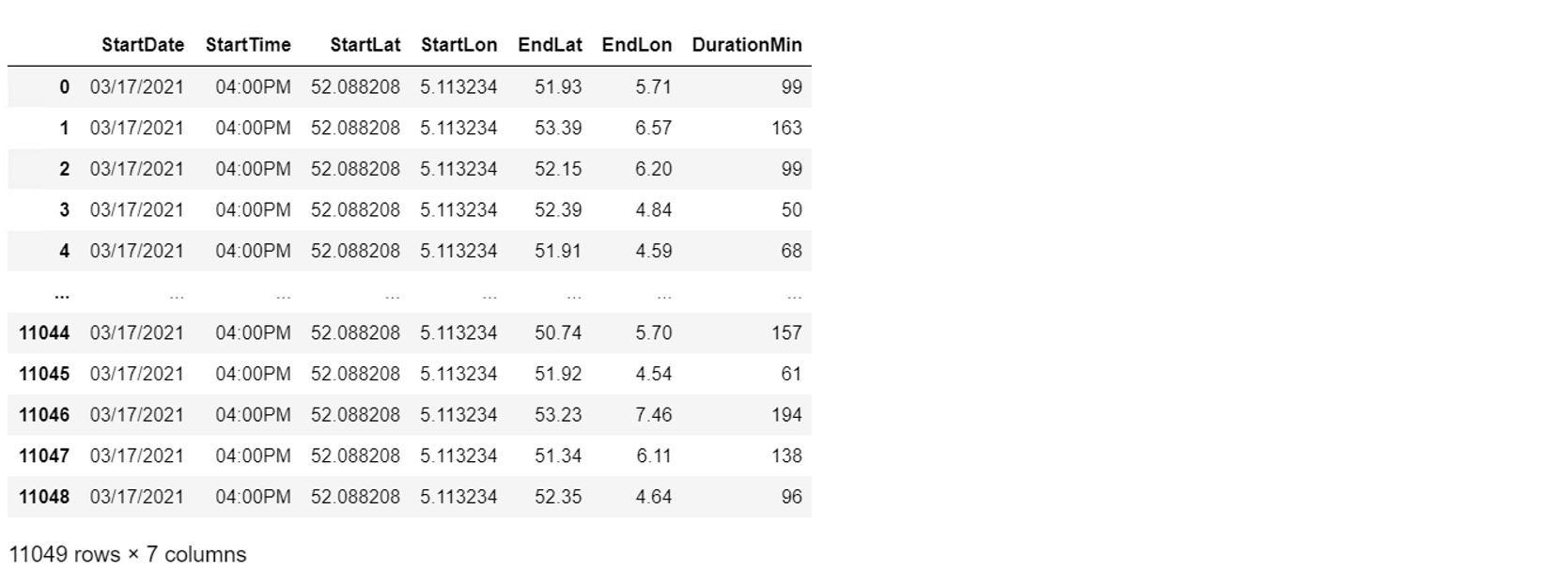Select the StartLon column header
The height and width of the screenshot is (586, 1568).
coord(458,45)
